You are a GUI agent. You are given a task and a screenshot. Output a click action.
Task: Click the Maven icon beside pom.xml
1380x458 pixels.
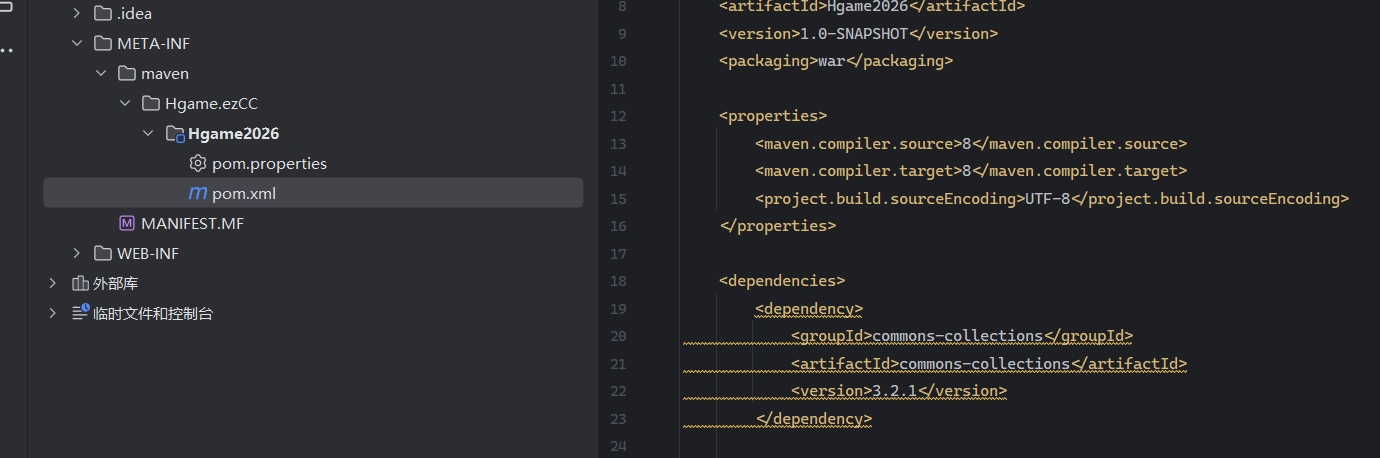(198, 193)
